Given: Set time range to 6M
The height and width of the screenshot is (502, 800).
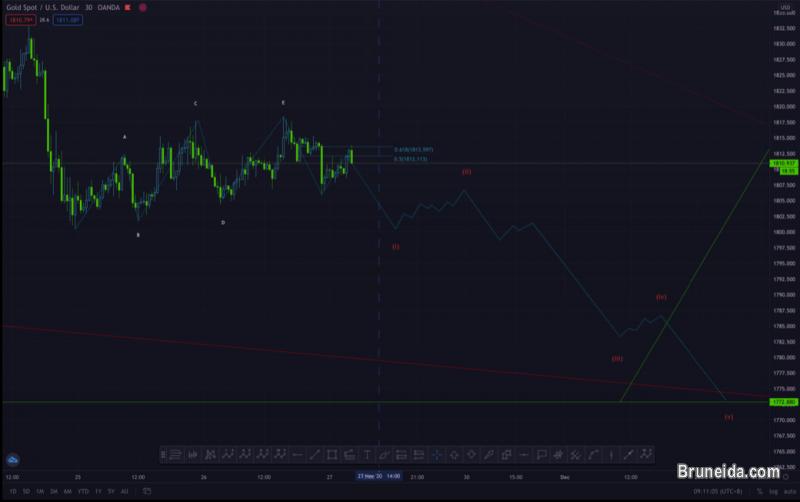Looking at the screenshot, I should pos(67,492).
